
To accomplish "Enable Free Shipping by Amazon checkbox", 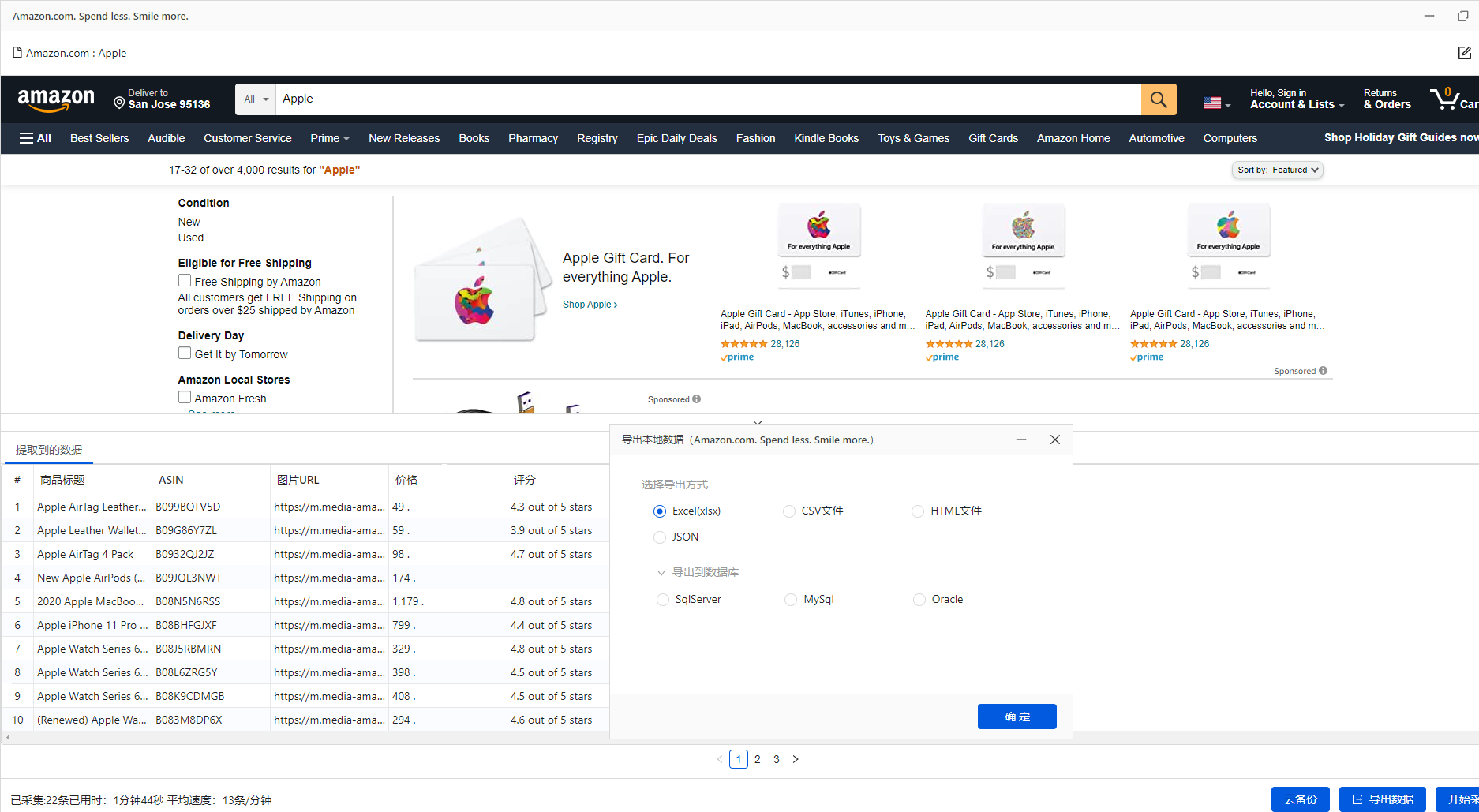I will point(185,281).
